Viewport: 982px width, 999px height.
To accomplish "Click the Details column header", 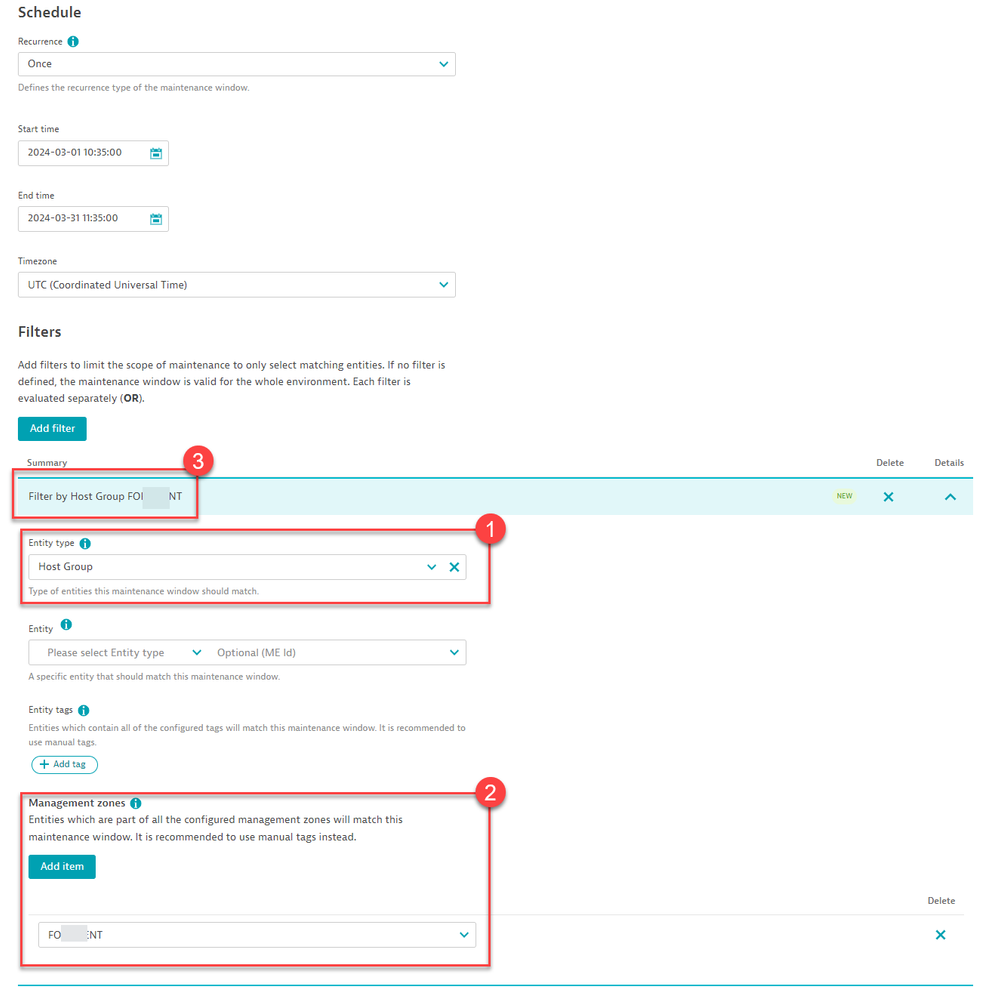I will (x=949, y=463).
